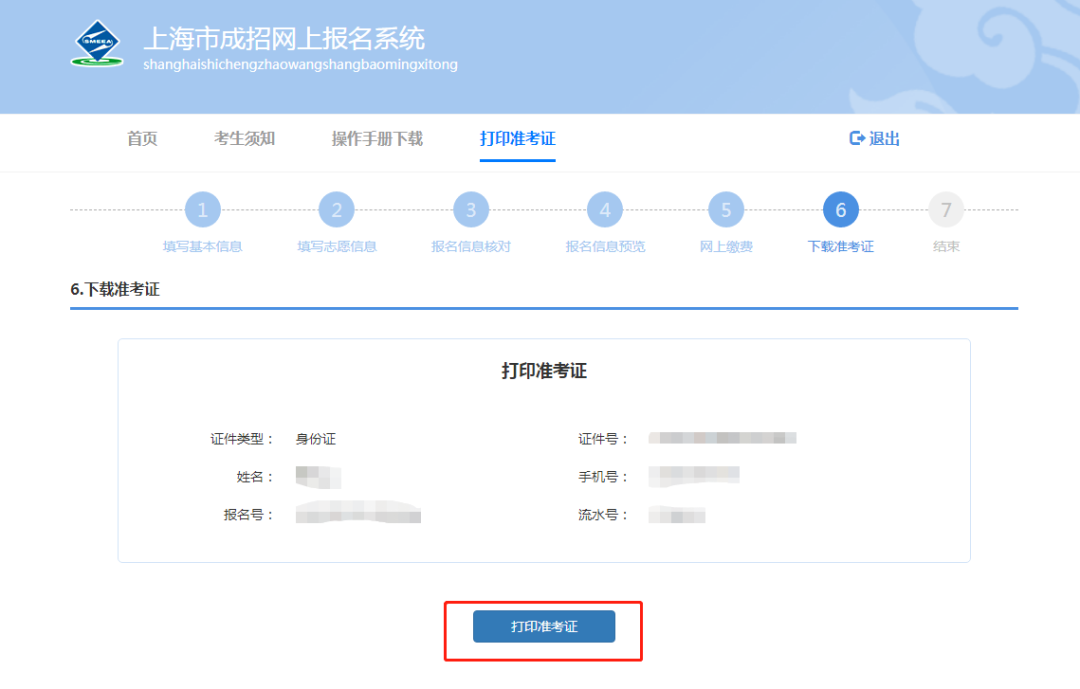The width and height of the screenshot is (1080, 689).
Task: Go to the 首页 tab
Action: point(142,139)
